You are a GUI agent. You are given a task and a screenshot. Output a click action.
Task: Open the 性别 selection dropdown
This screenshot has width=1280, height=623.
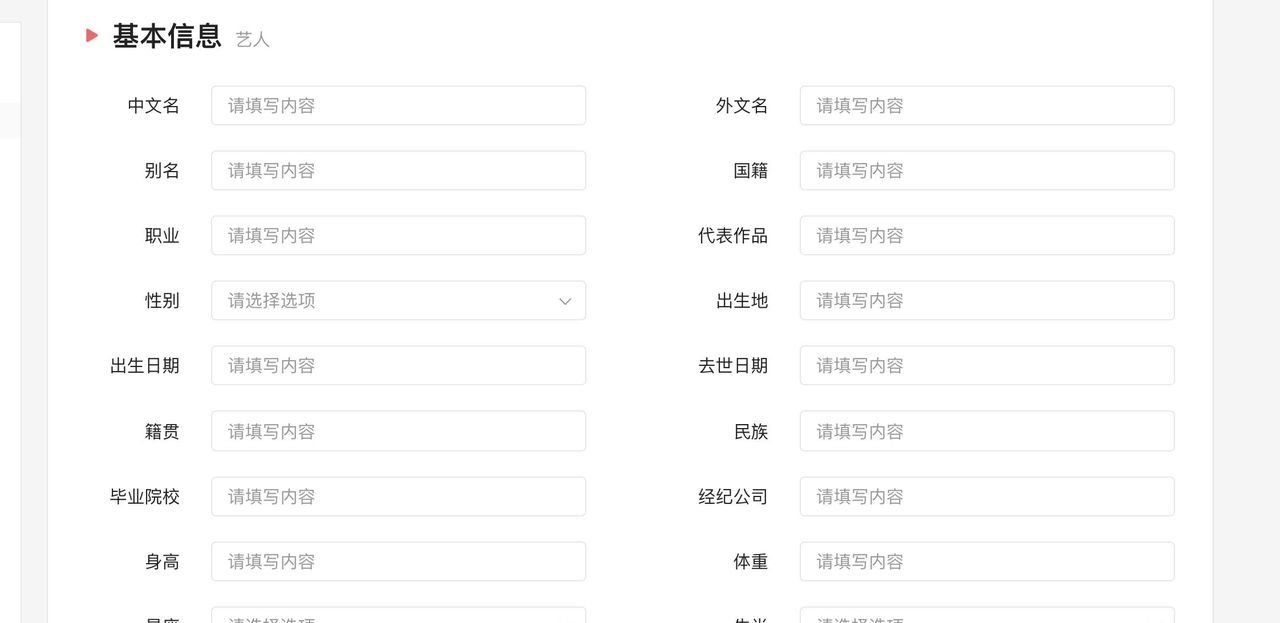[398, 300]
